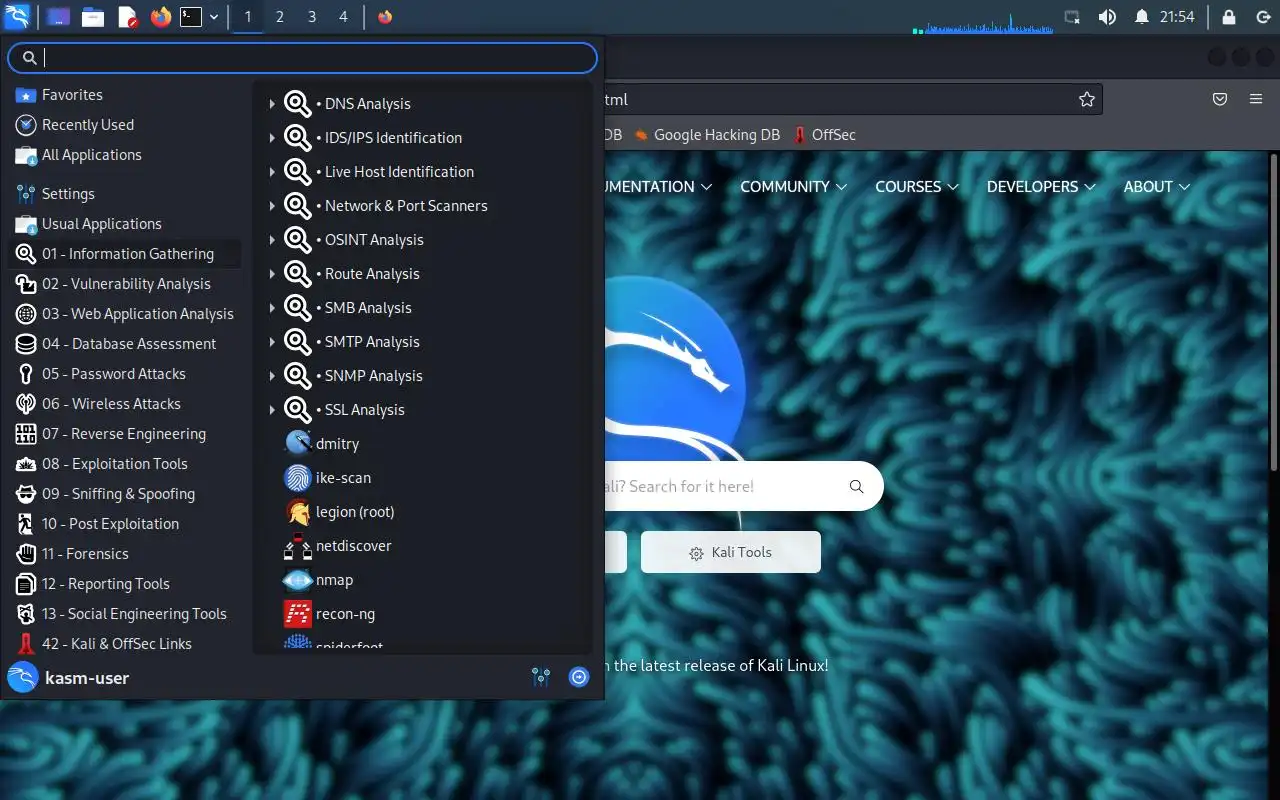This screenshot has width=1280, height=800.
Task: Bookmark the page with the star icon
Action: [1087, 99]
